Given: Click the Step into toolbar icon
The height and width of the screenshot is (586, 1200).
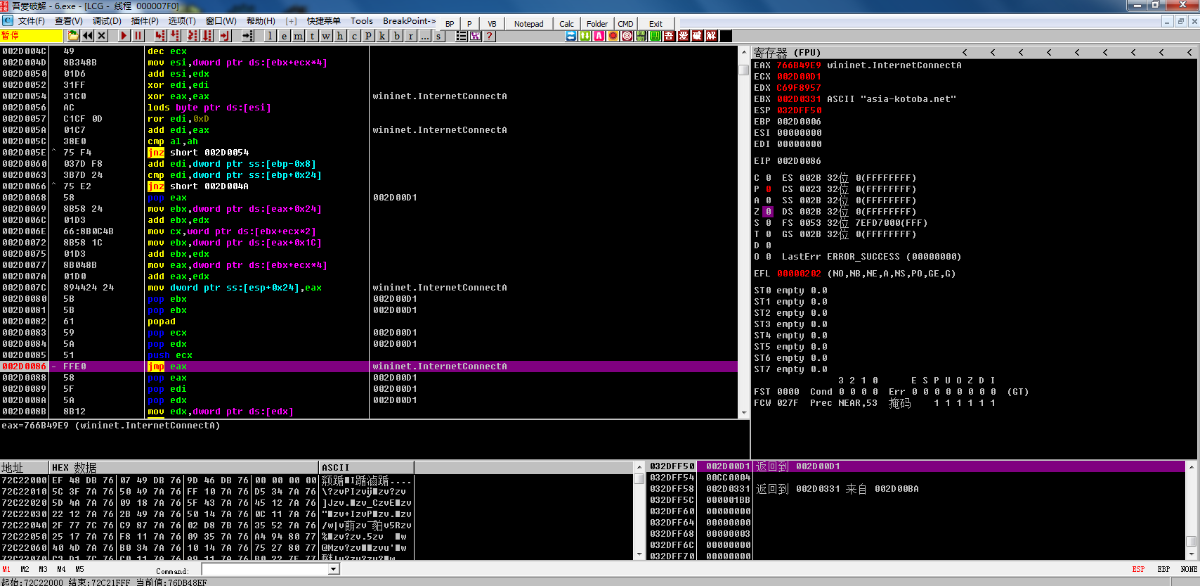Looking at the screenshot, I should pyautogui.click(x=158, y=36).
